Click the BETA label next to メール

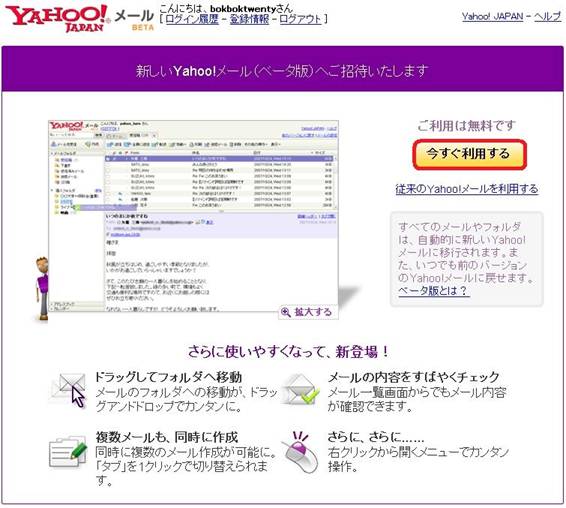pyautogui.click(x=143, y=28)
